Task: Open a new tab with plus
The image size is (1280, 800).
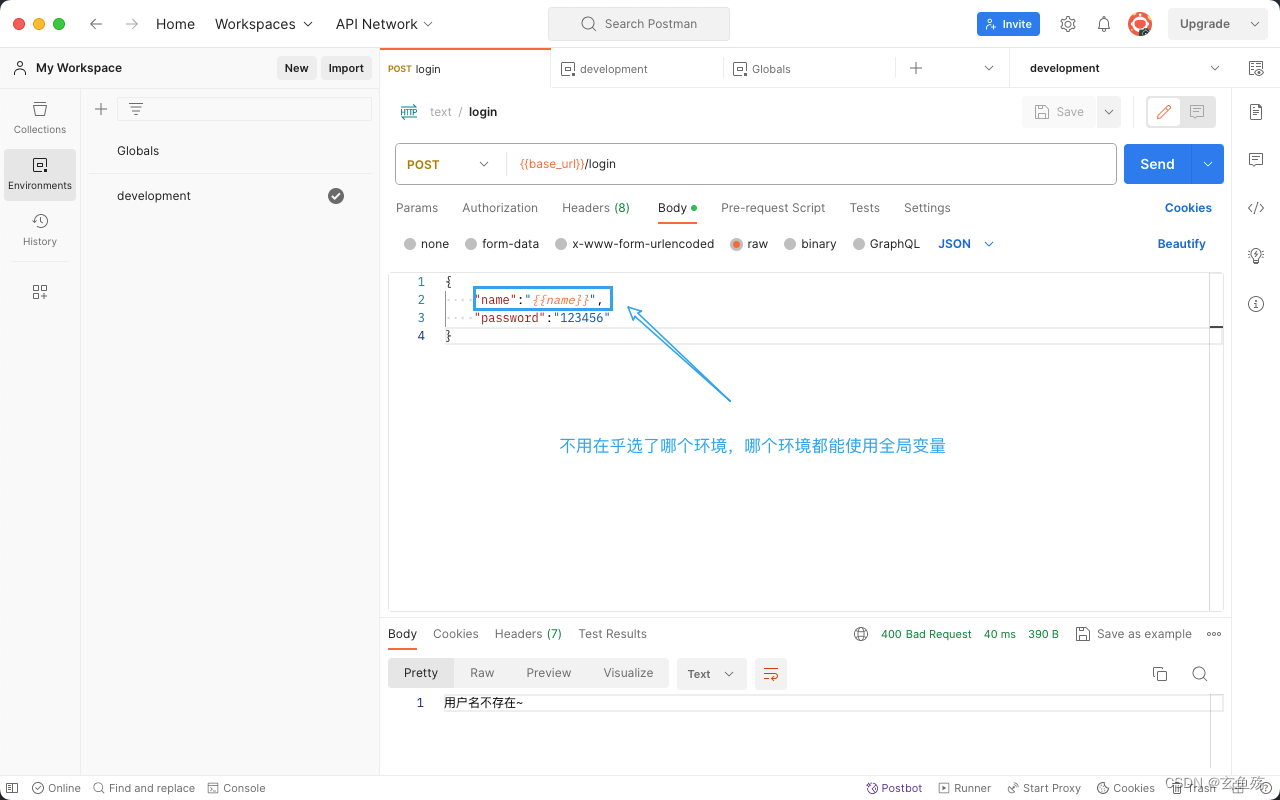Action: (916, 68)
